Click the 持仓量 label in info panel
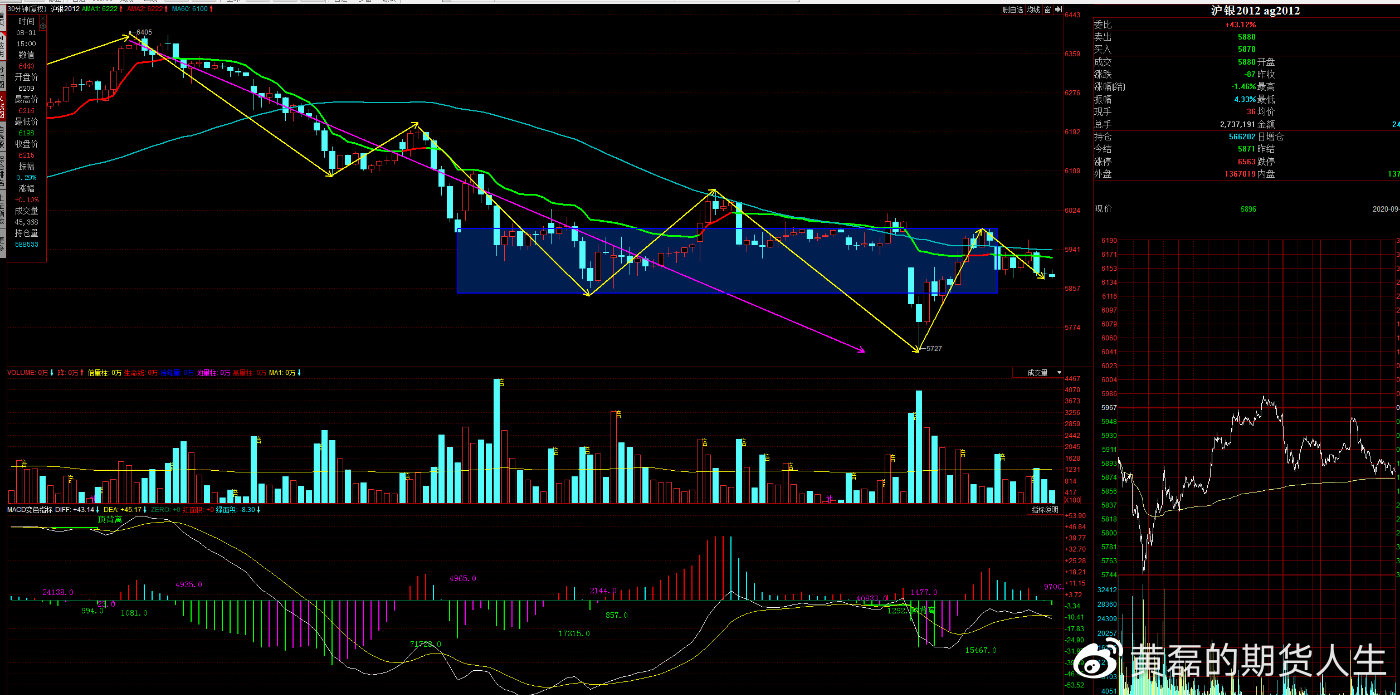 pos(27,233)
